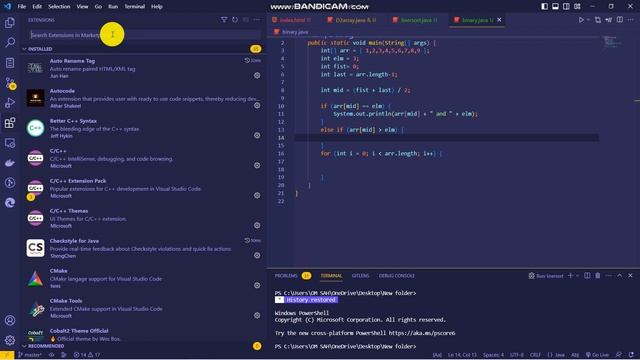Click line number 14 in editor gutter
Screen dimensions: 640x360
pyautogui.click(x=281, y=138)
